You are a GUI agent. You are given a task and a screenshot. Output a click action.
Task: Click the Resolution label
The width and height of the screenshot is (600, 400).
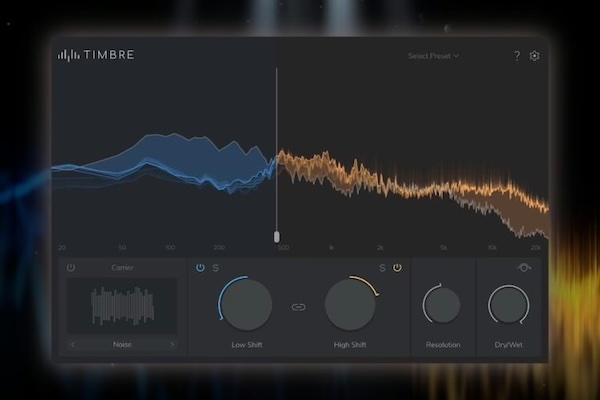click(443, 344)
